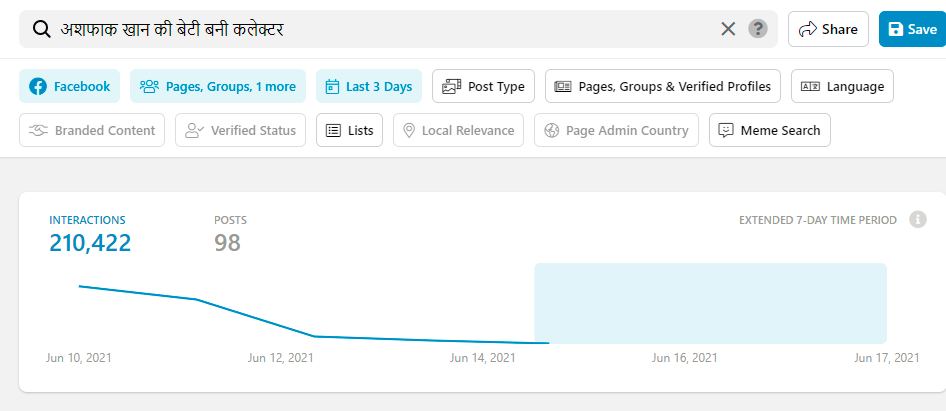Open the Page Admin Country filter

coord(616,130)
